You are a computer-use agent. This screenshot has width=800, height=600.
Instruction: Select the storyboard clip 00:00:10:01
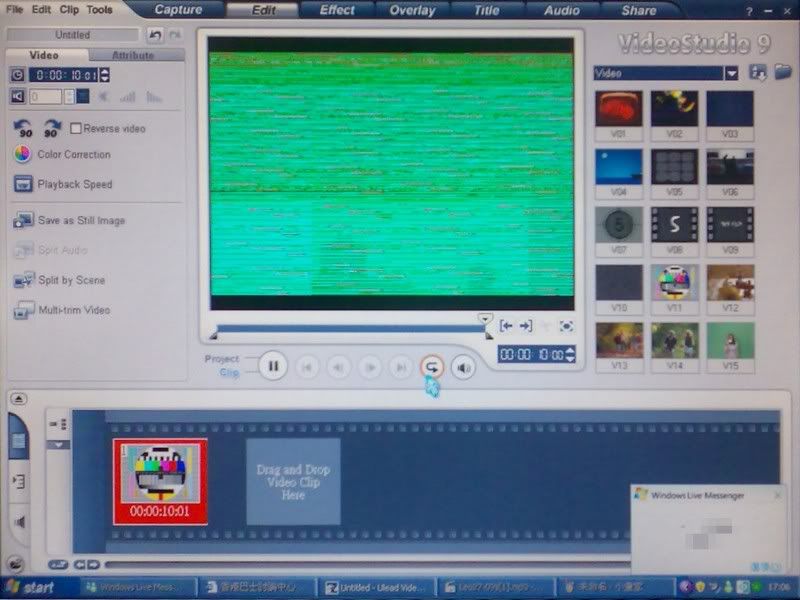tap(160, 482)
